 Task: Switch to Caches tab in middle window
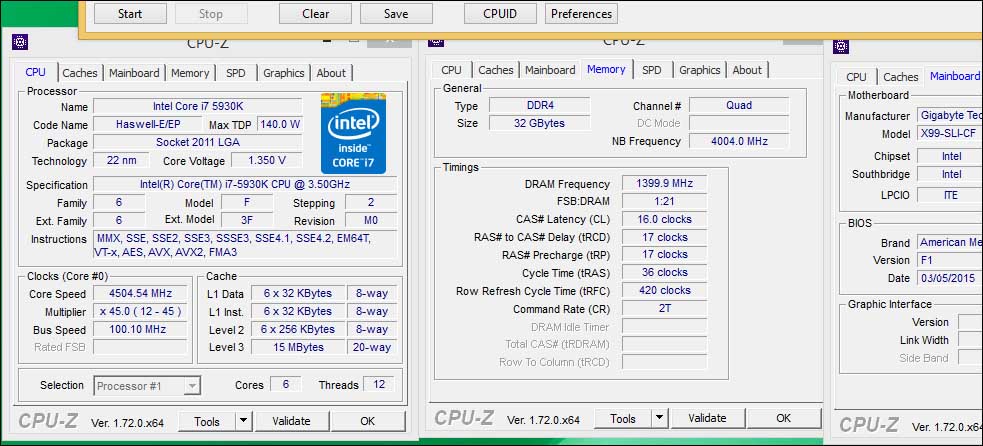(496, 70)
